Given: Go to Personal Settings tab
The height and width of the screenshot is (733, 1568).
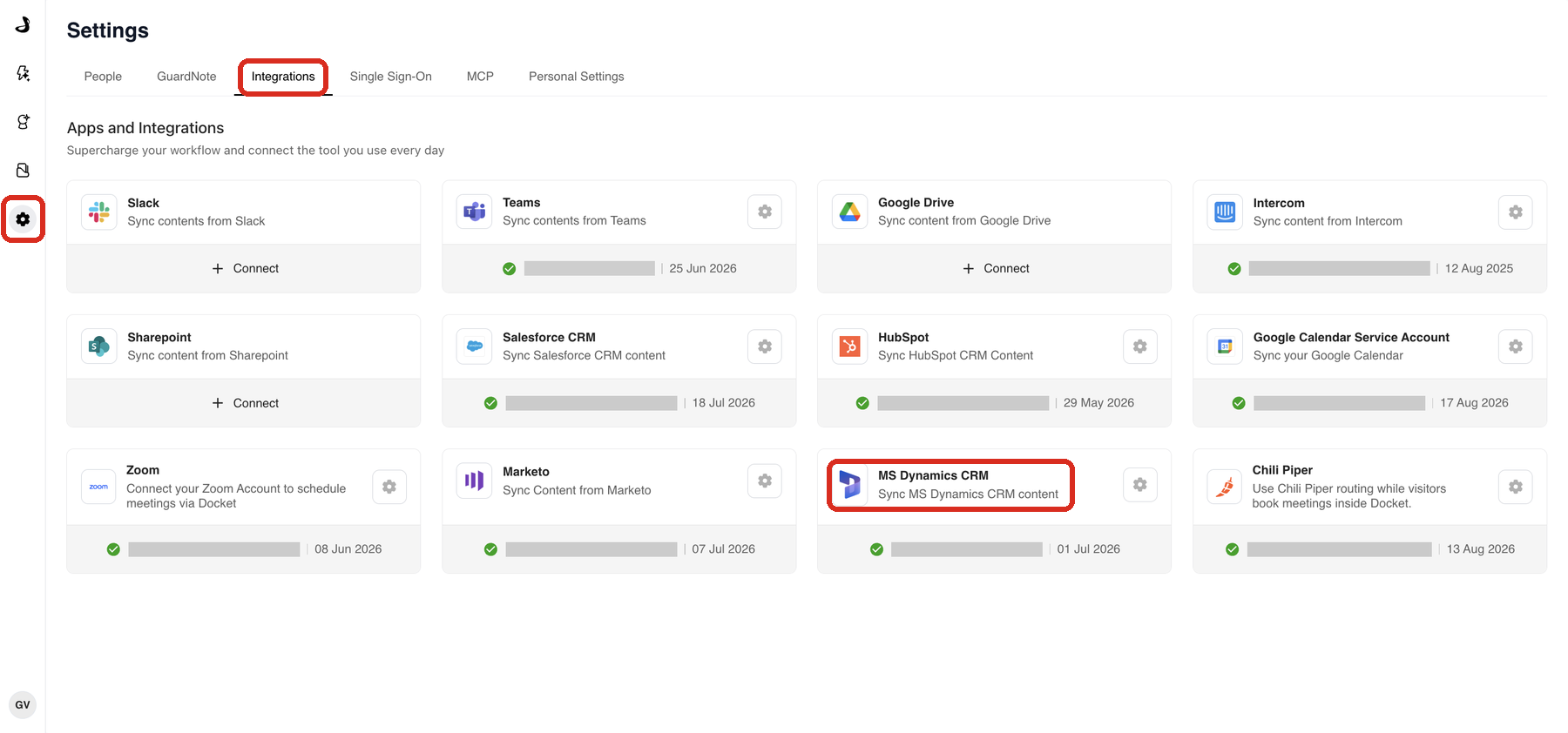Looking at the screenshot, I should tap(577, 77).
